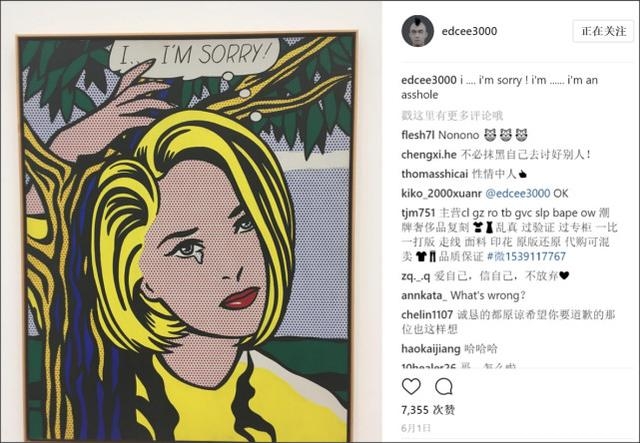
Task: Like the post with the heart icon
Action: [x=411, y=386]
